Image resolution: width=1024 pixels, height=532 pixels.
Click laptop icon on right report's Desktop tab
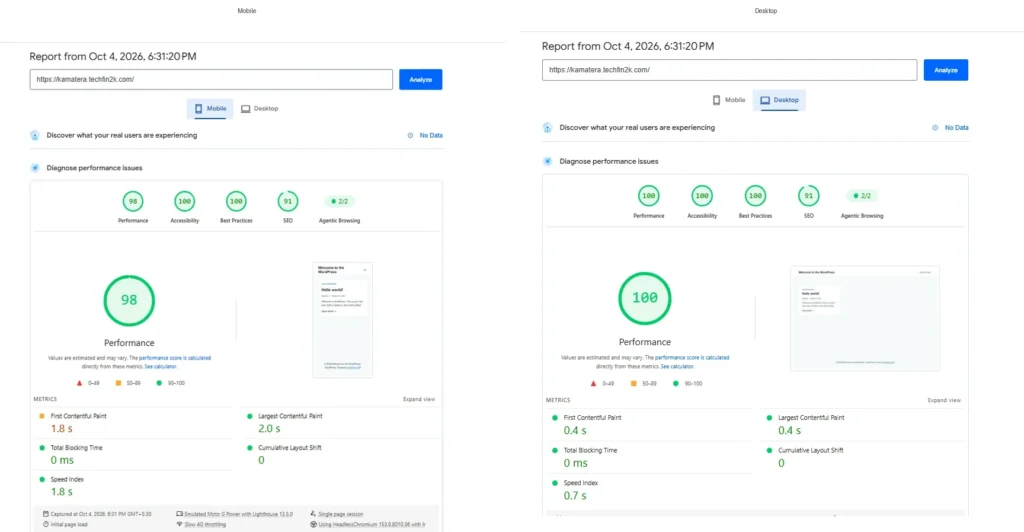(x=765, y=100)
